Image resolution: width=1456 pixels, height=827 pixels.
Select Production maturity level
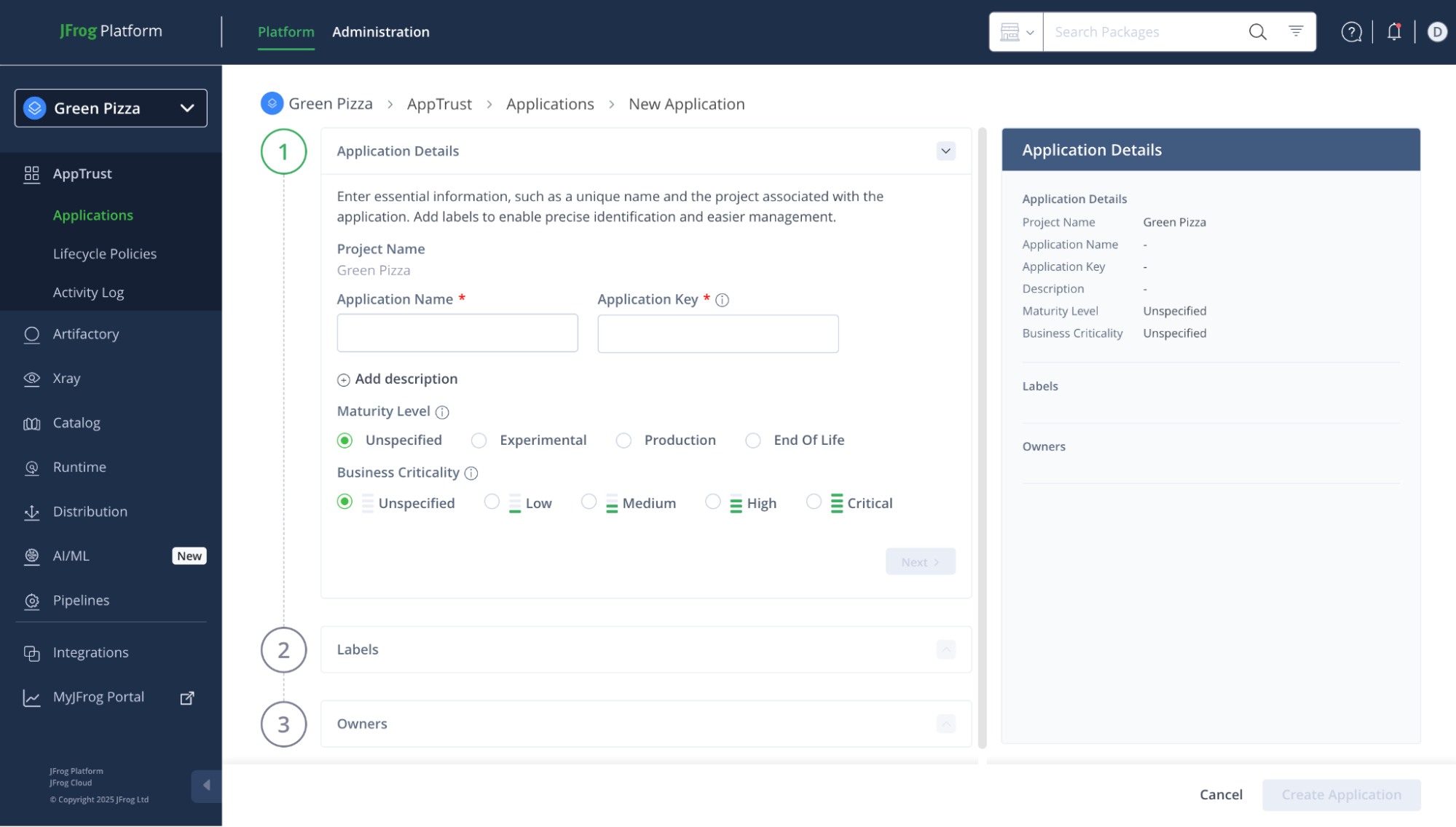(623, 440)
